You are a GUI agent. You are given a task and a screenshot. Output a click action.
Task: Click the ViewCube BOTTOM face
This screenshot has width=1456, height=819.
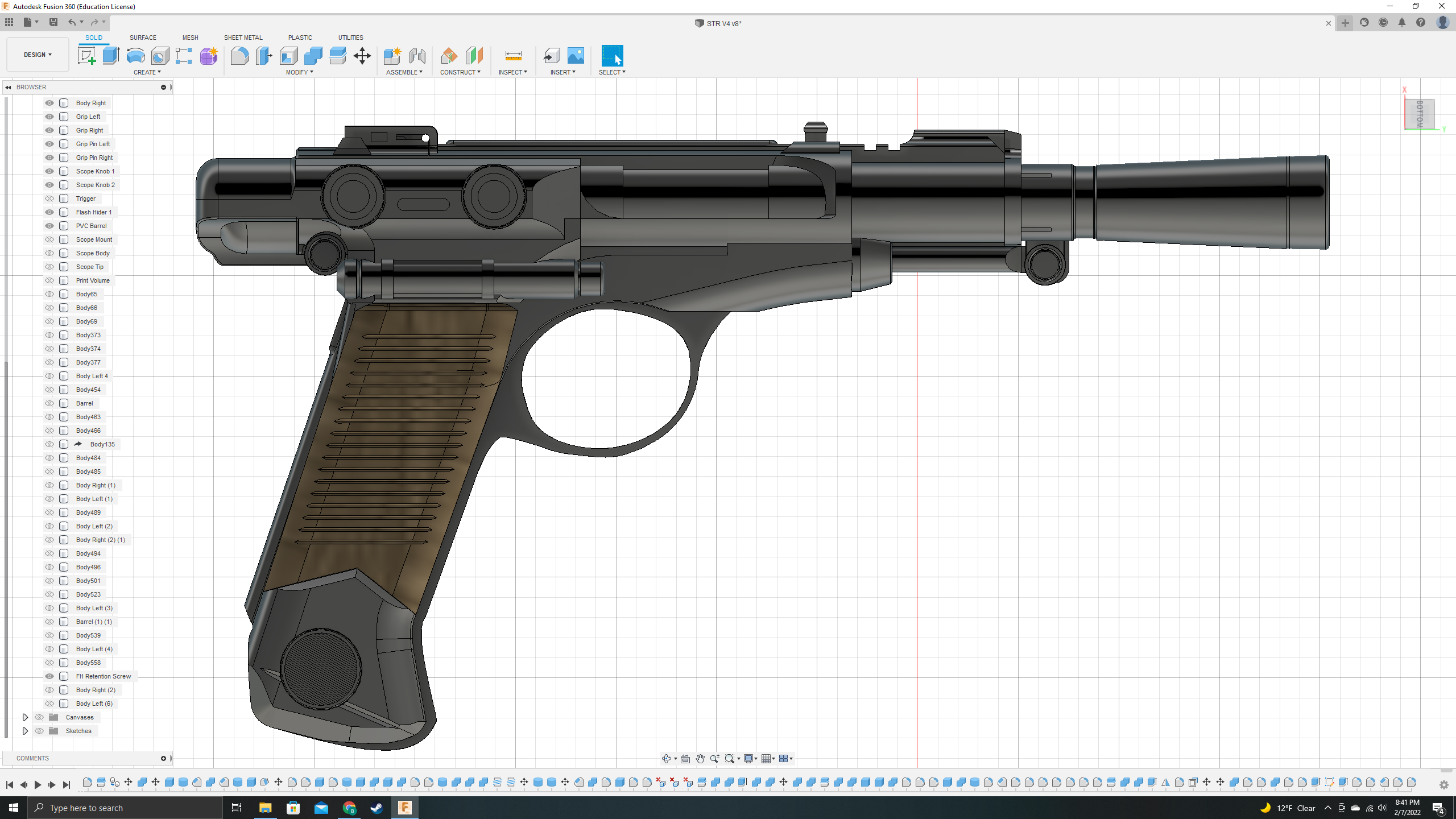(x=1419, y=114)
